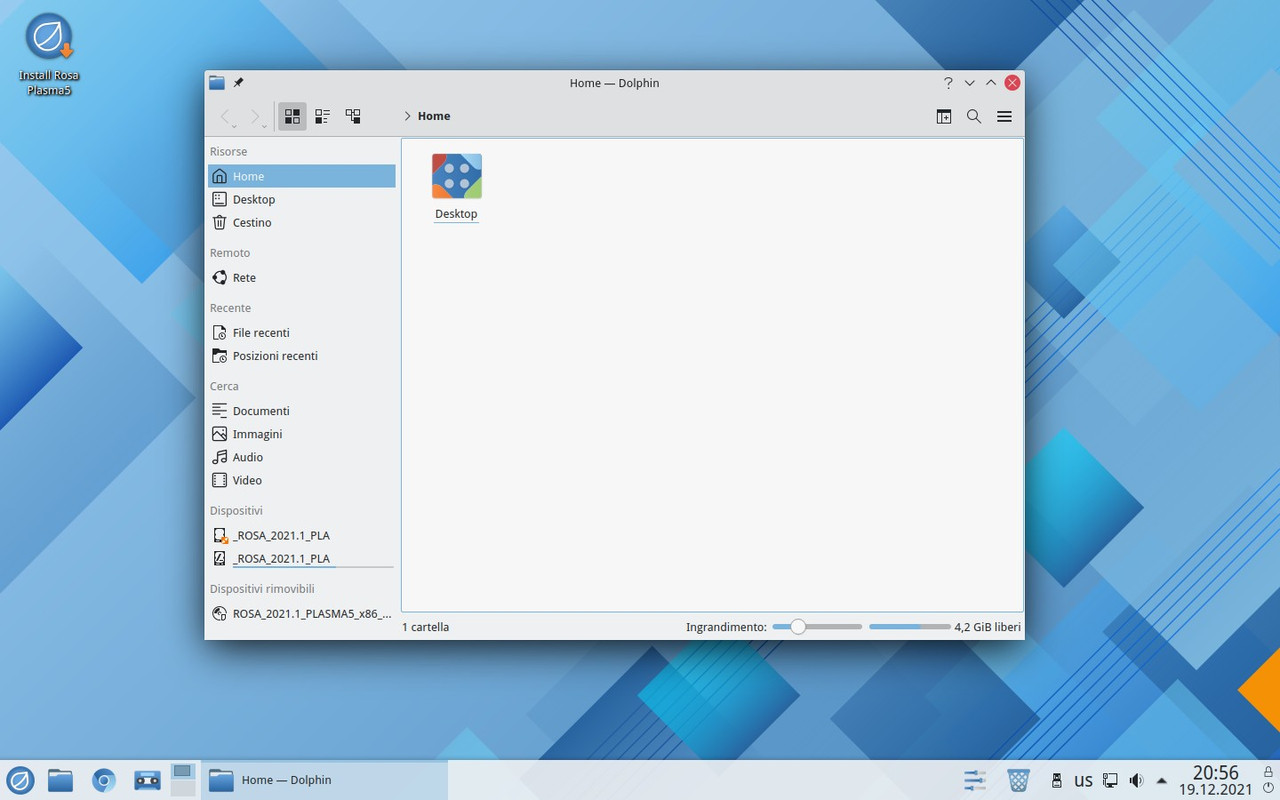This screenshot has height=800, width=1280.
Task: Click the virtual desktop pager
Action: pyautogui.click(x=182, y=779)
